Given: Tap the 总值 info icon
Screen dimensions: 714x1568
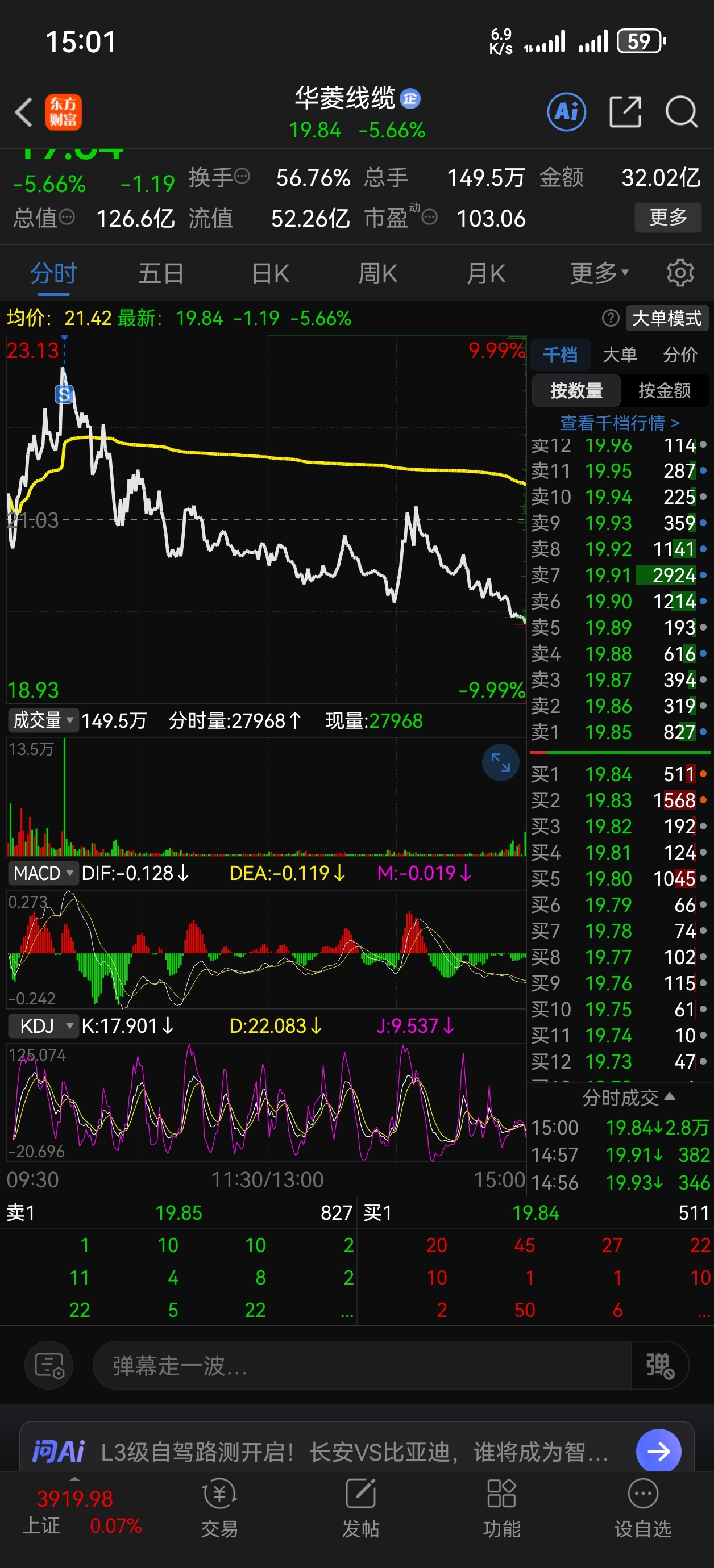Looking at the screenshot, I should click(x=67, y=216).
